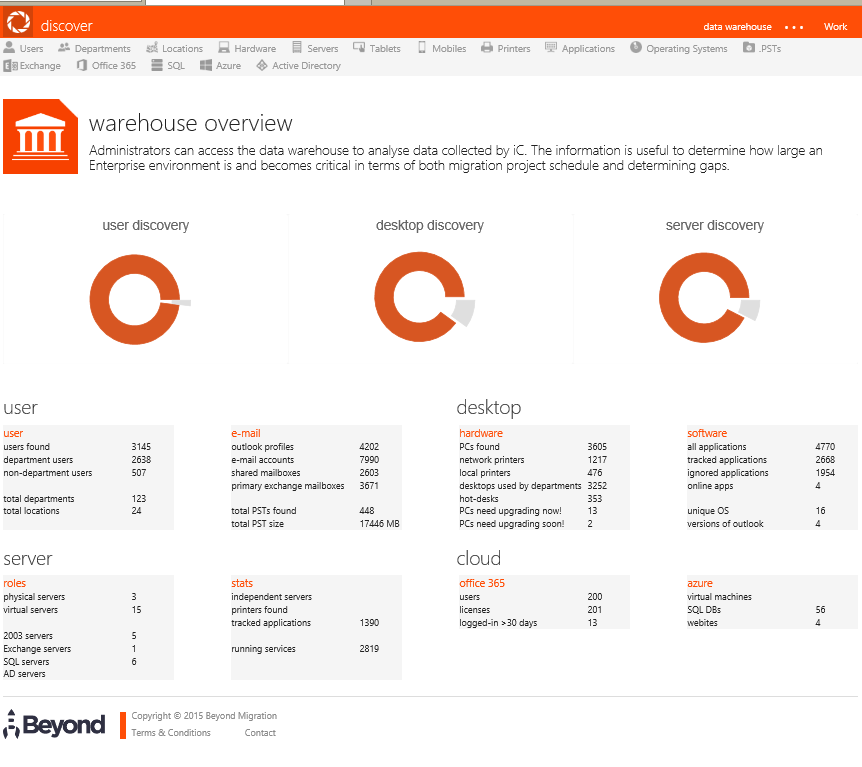
Task: Open the Users icon in navigation
Action: point(9,47)
